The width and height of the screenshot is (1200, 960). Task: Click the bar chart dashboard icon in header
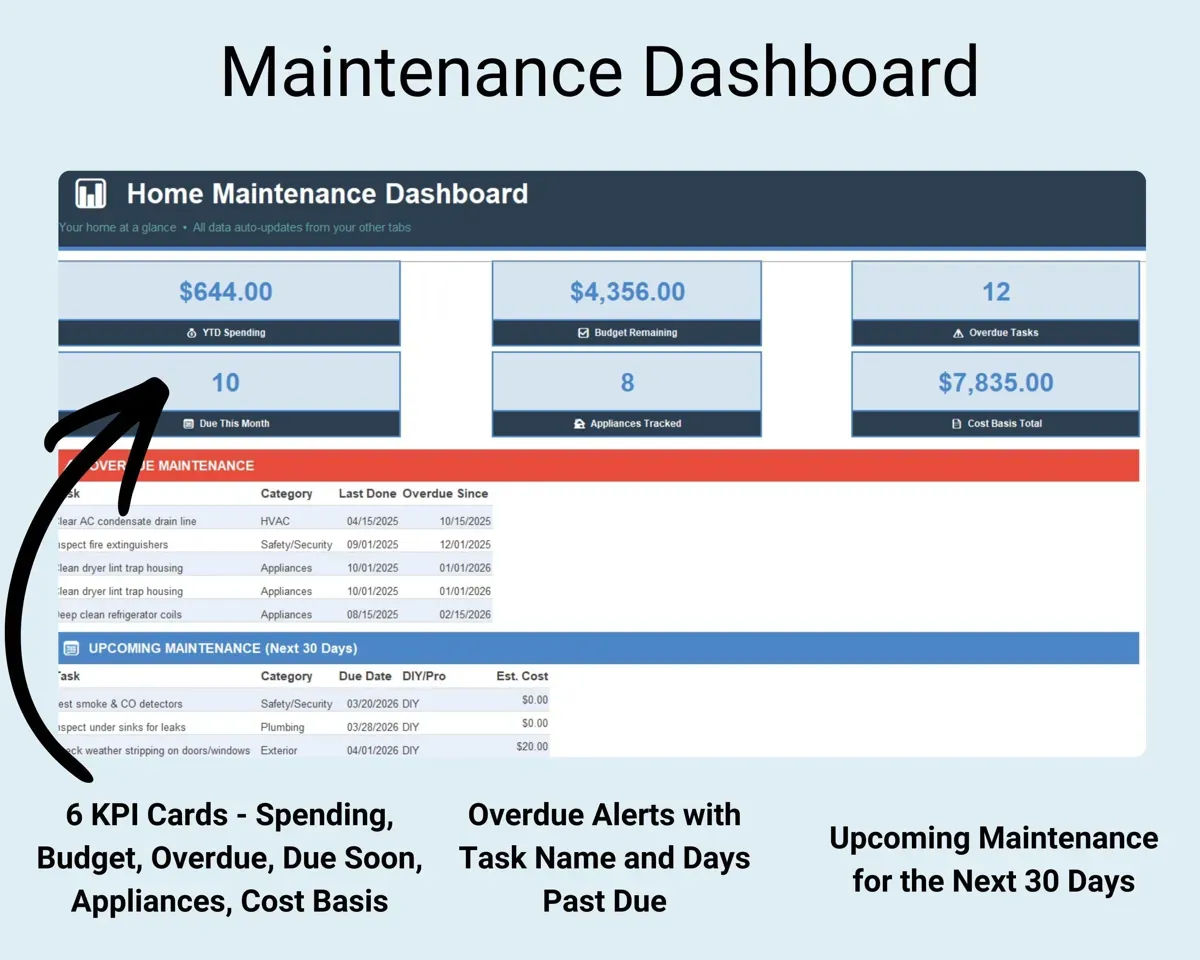point(91,193)
